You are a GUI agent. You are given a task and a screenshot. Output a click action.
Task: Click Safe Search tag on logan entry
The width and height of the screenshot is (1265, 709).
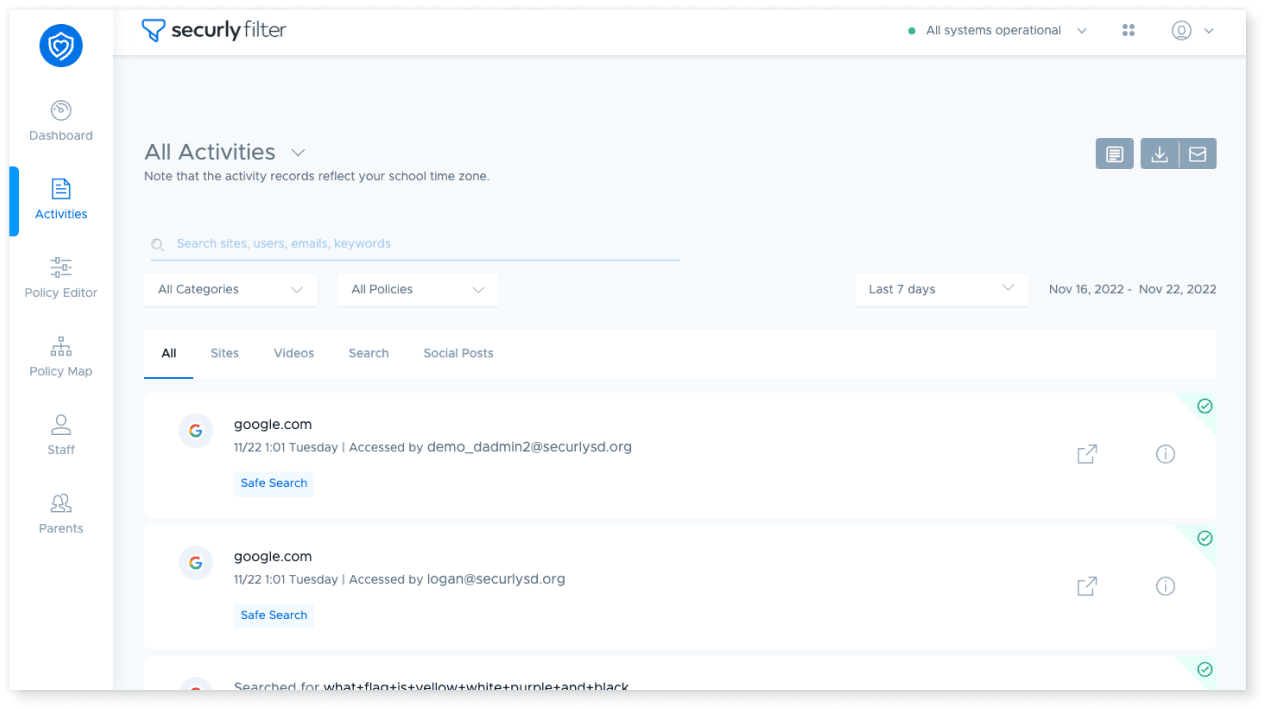click(x=274, y=616)
